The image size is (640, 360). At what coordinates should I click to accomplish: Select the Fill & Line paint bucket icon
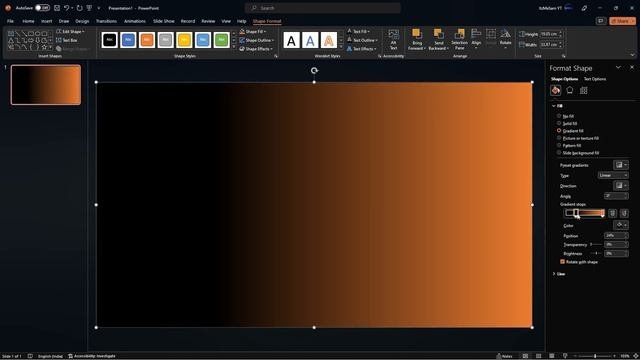[x=556, y=90]
